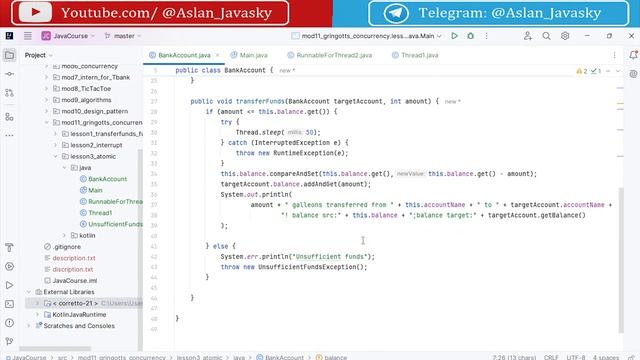
Task: Open the Project view selector dropdown
Action: 39,55
